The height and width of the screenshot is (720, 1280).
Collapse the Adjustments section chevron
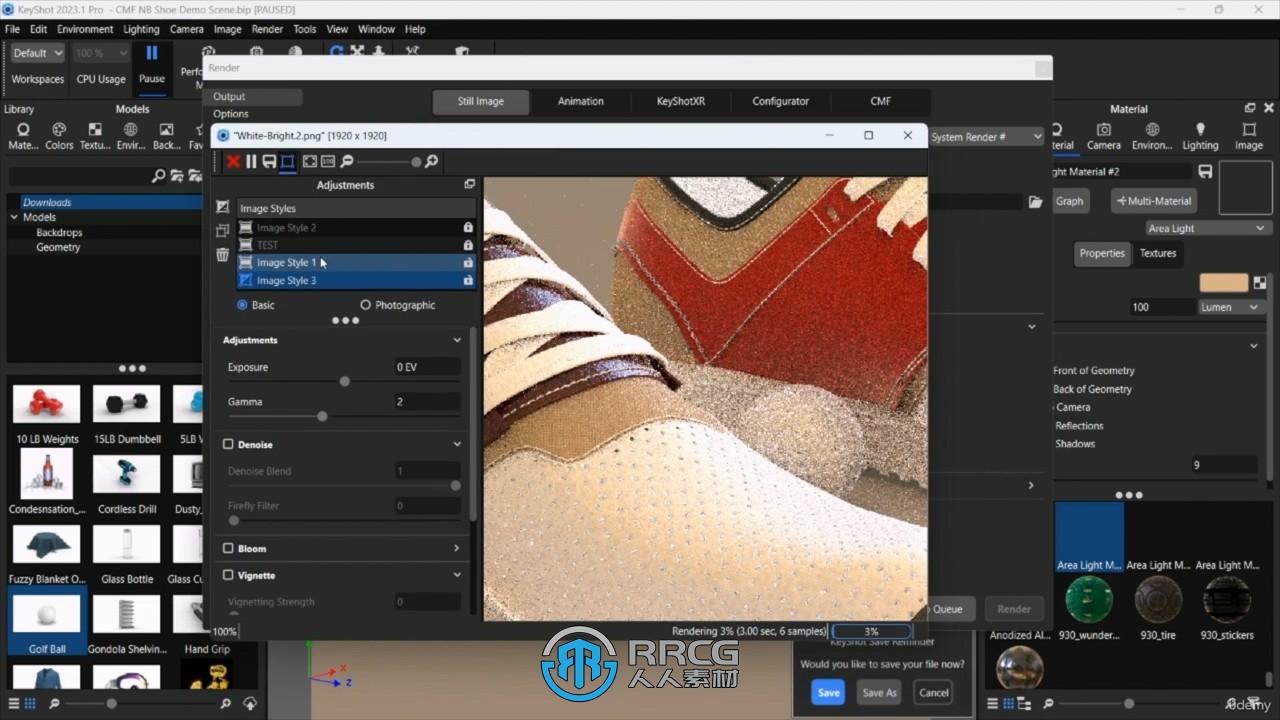coord(457,340)
